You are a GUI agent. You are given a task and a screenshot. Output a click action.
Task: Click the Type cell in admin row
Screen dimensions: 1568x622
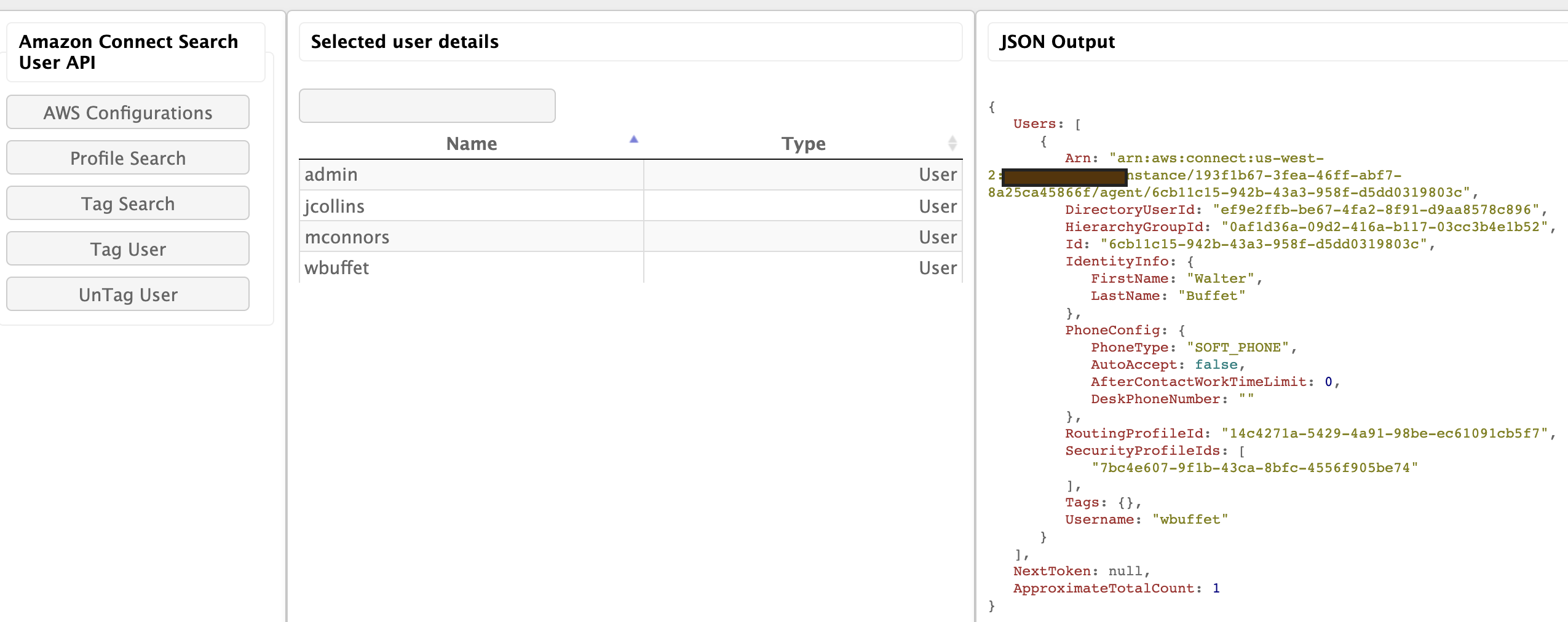click(x=803, y=175)
